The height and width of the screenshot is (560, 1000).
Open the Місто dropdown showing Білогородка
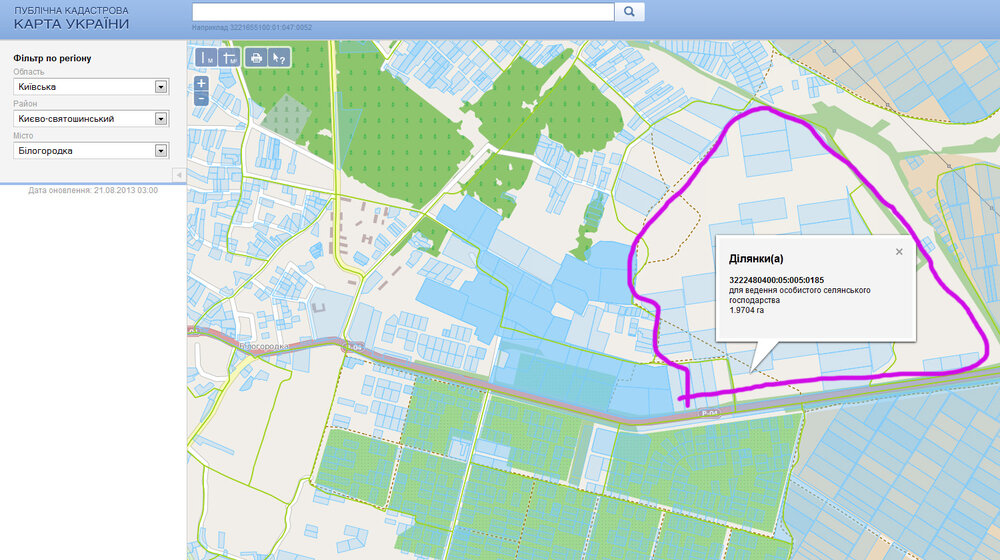pos(91,151)
